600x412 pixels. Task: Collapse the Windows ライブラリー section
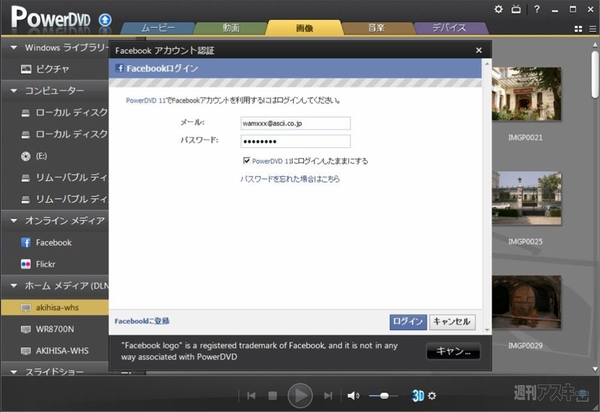point(14,48)
